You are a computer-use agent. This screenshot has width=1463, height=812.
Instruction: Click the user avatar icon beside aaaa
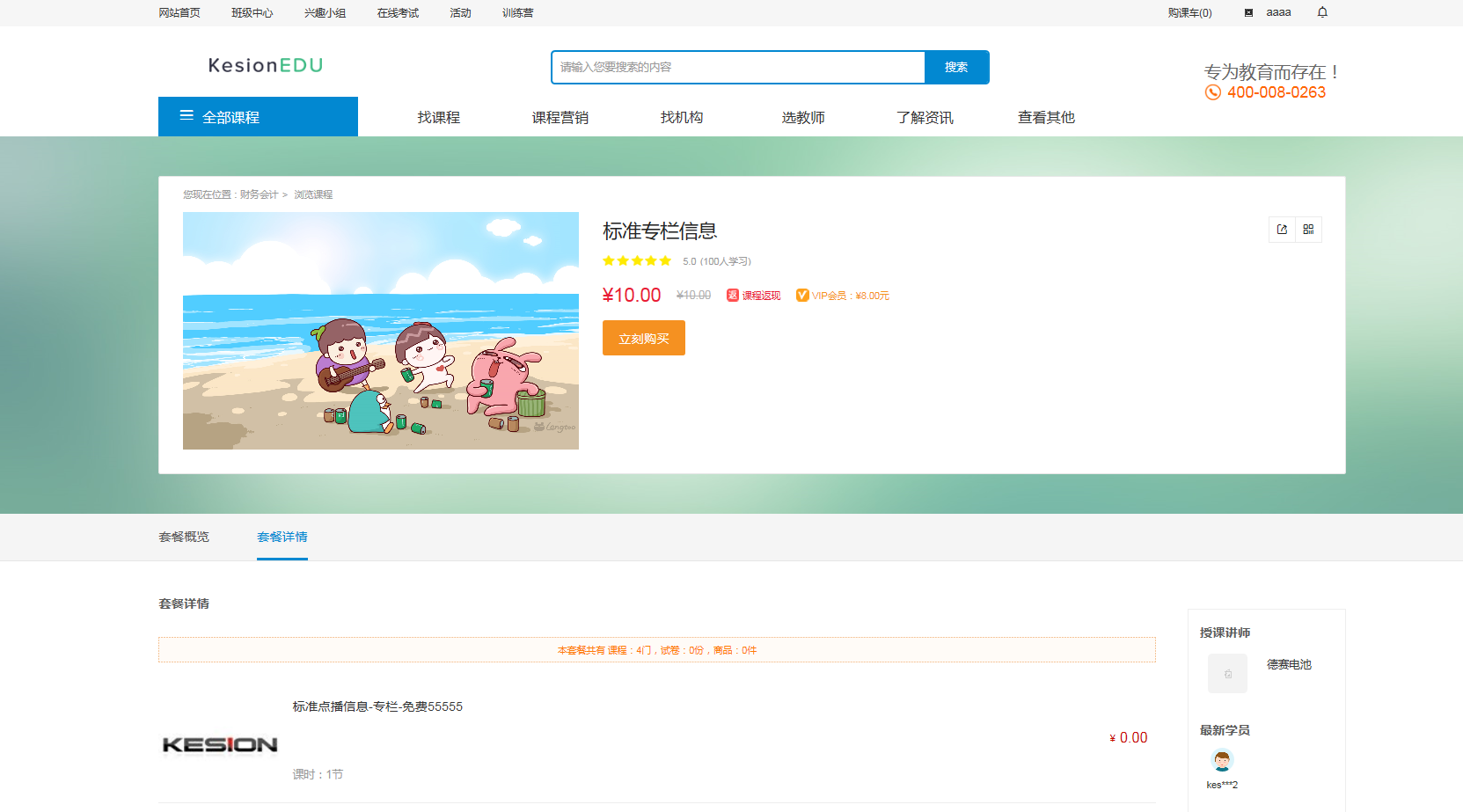click(x=1248, y=13)
